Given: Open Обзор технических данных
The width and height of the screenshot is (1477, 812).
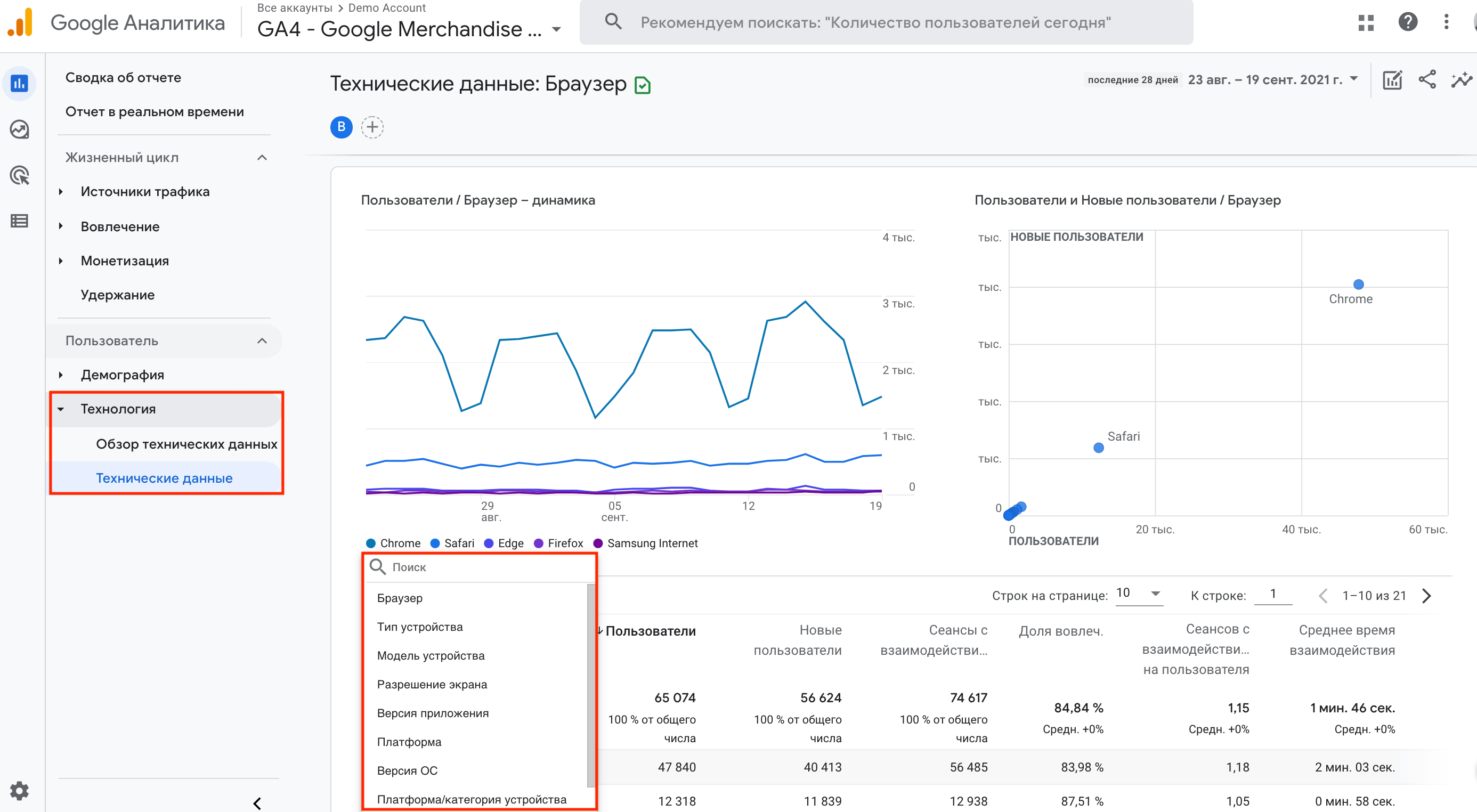Looking at the screenshot, I should [x=186, y=444].
